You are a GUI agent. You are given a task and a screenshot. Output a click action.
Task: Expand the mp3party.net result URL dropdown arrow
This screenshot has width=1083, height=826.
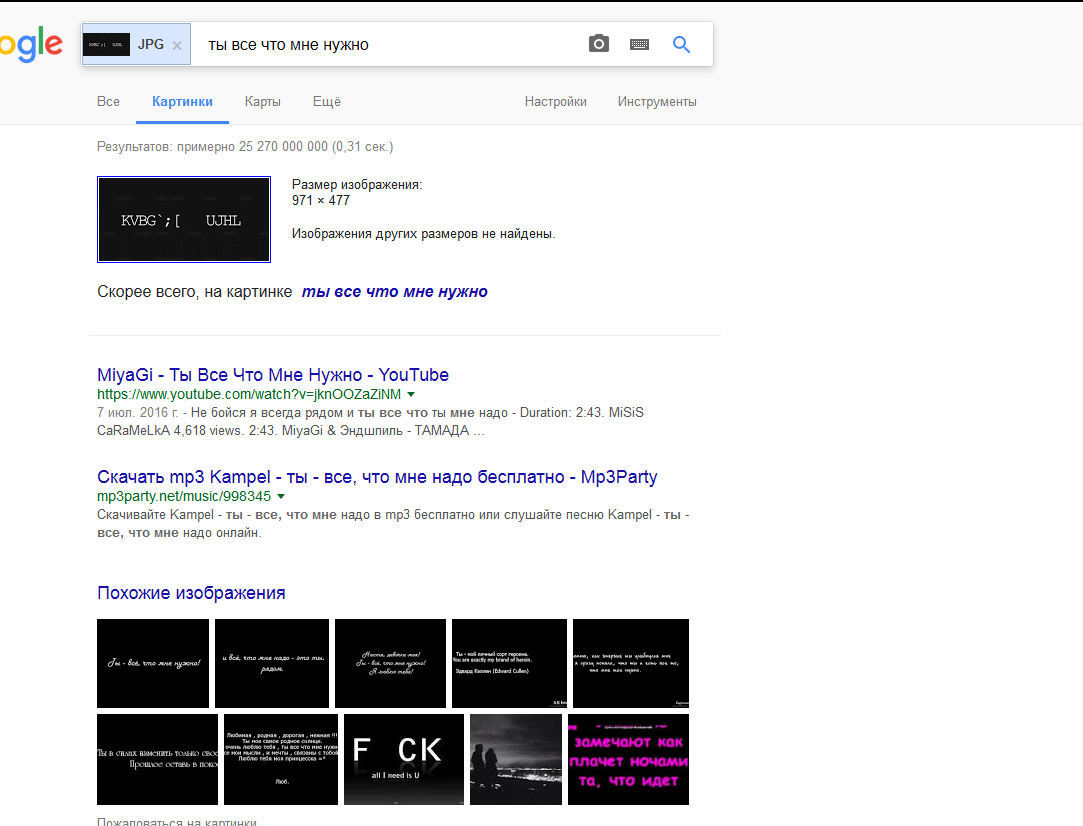[x=281, y=497]
